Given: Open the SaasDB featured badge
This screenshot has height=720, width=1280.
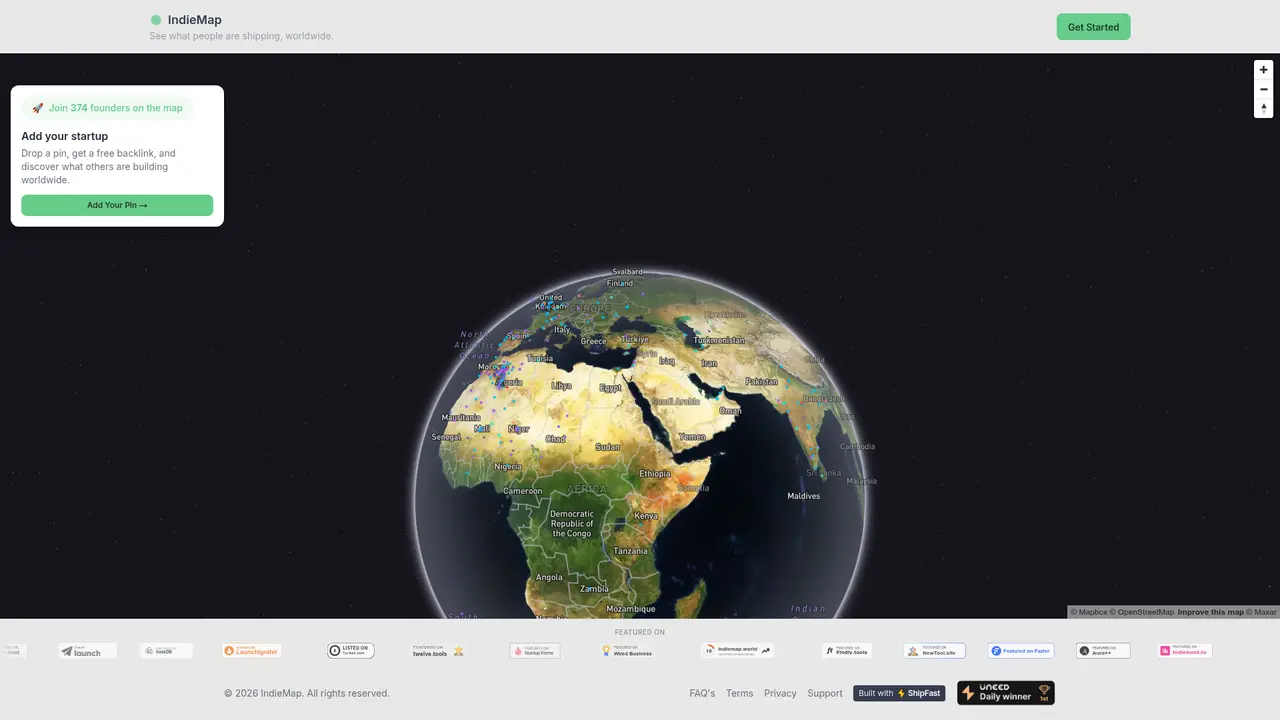Looking at the screenshot, I should coord(166,651).
